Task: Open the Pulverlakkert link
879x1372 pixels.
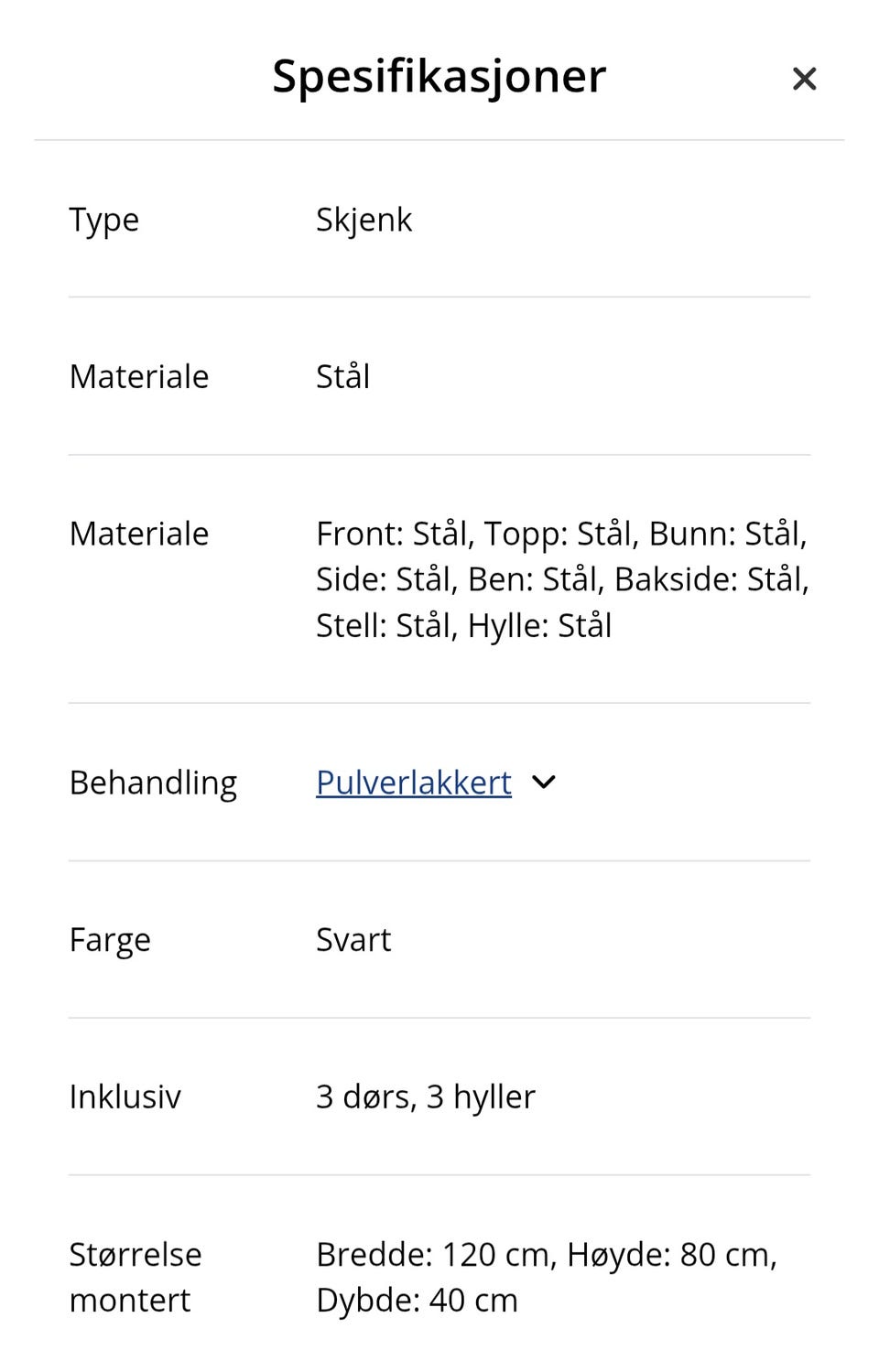Action: click(412, 783)
